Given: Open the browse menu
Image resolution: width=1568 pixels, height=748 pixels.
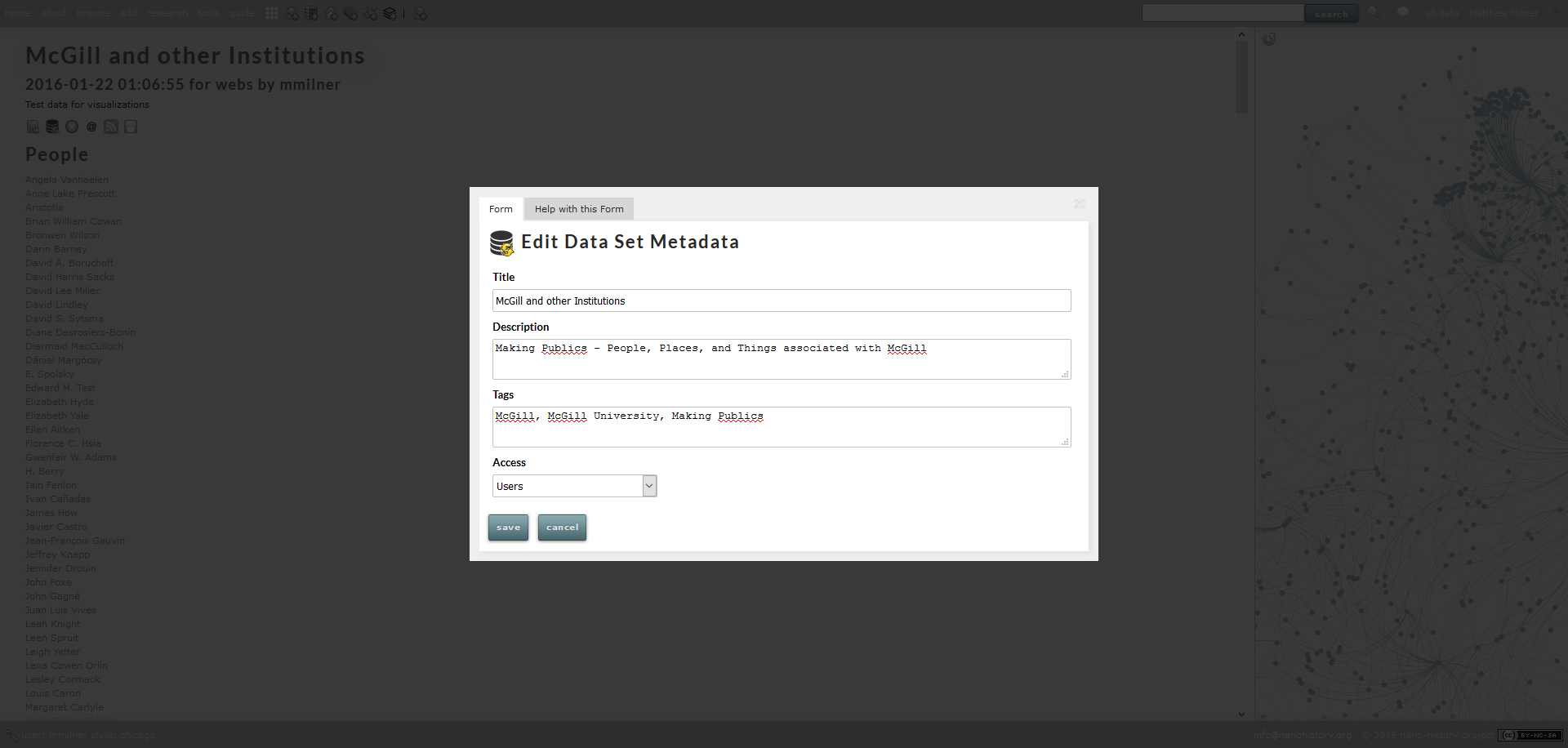Looking at the screenshot, I should point(93,13).
